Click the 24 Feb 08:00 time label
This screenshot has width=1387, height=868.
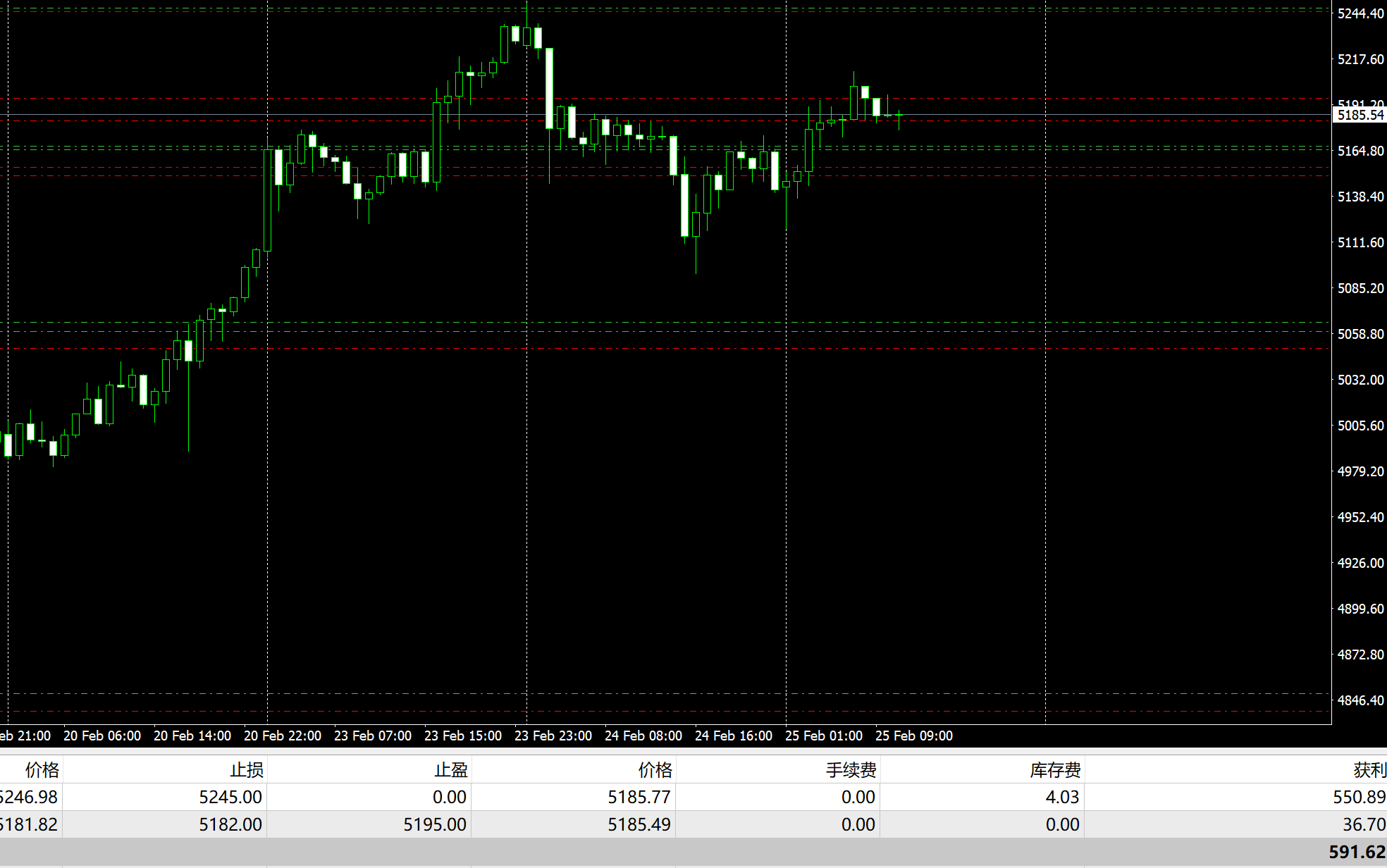click(x=643, y=736)
